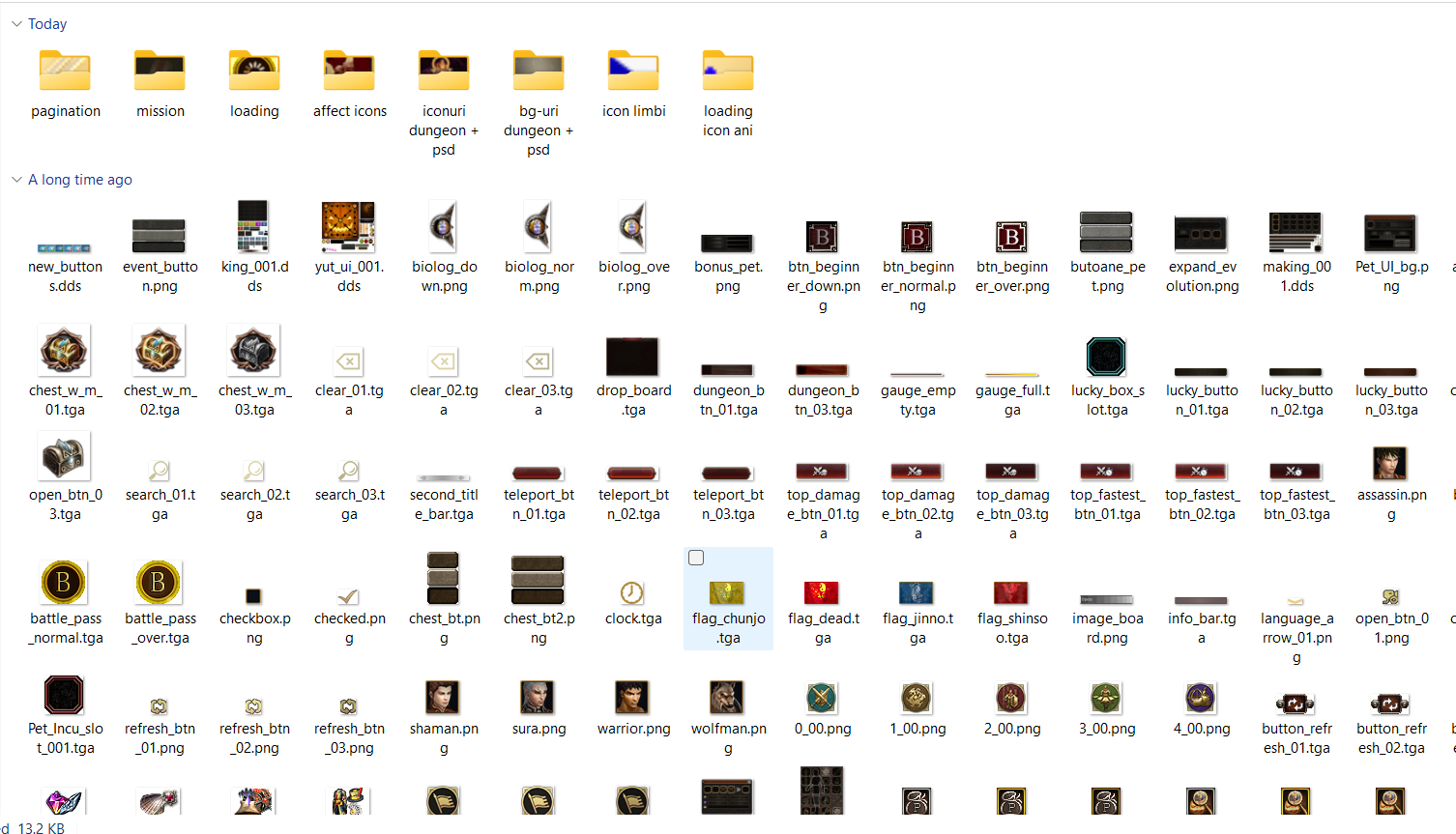Collapse the 'A long time ago' group chevron

16,180
